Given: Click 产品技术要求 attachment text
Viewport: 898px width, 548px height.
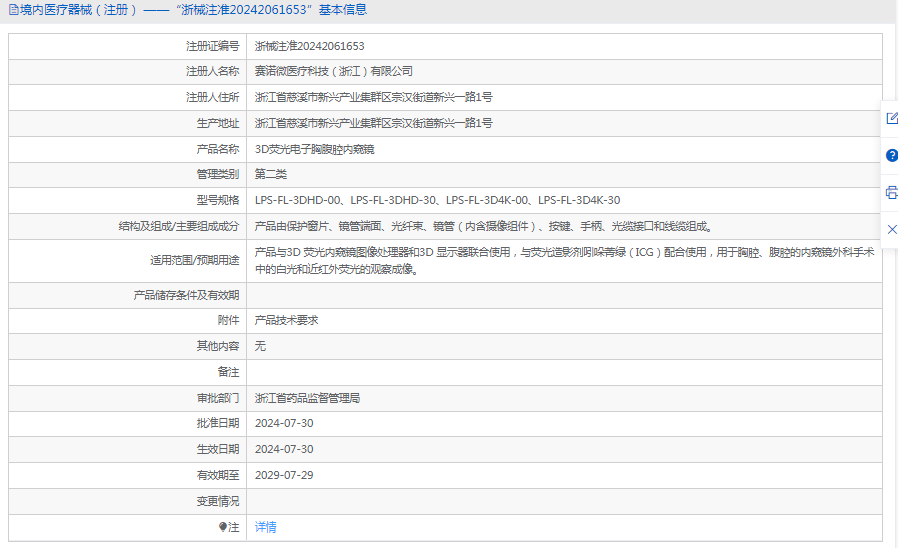Looking at the screenshot, I should pos(286,320).
